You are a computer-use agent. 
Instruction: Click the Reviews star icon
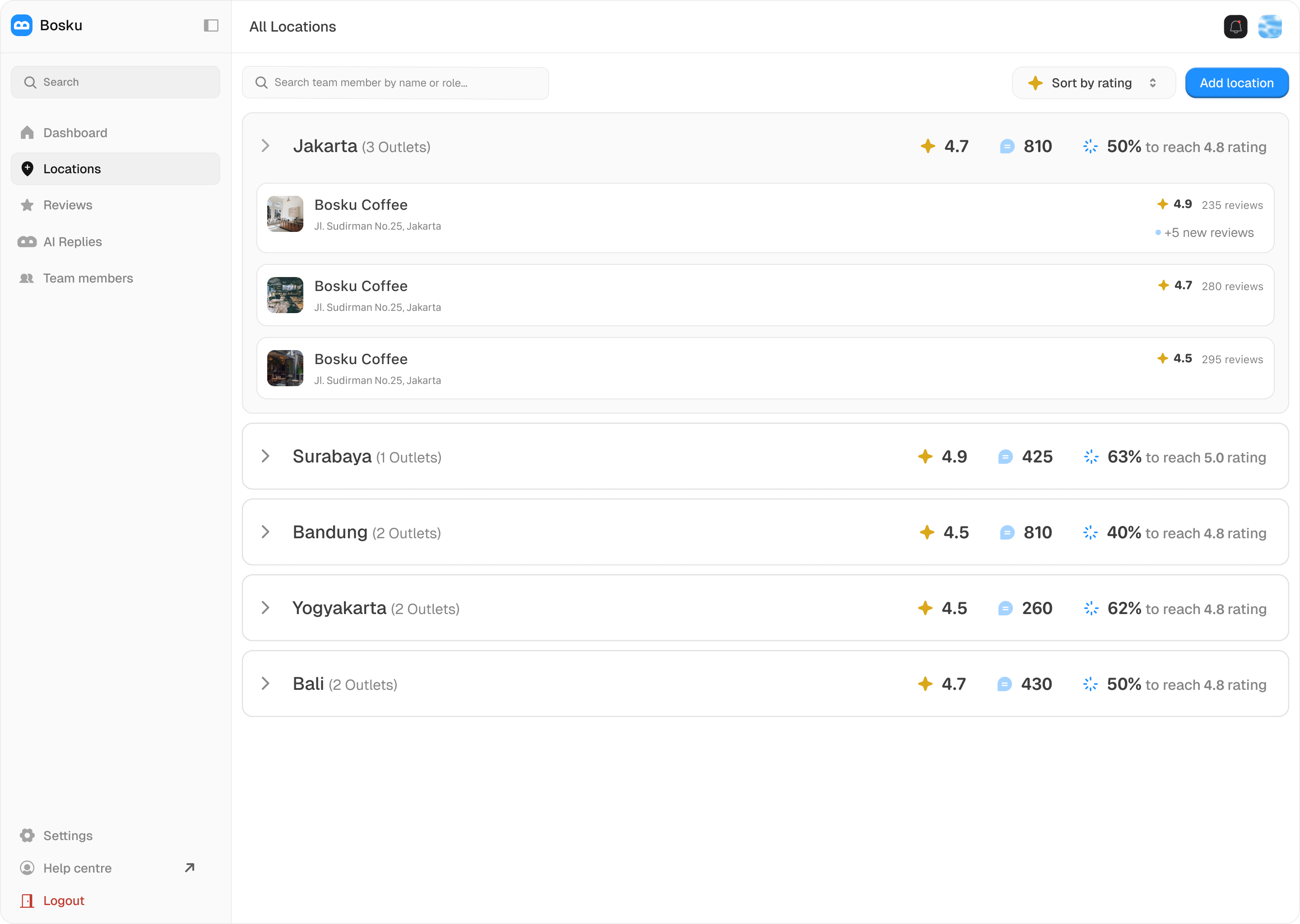pyautogui.click(x=27, y=205)
